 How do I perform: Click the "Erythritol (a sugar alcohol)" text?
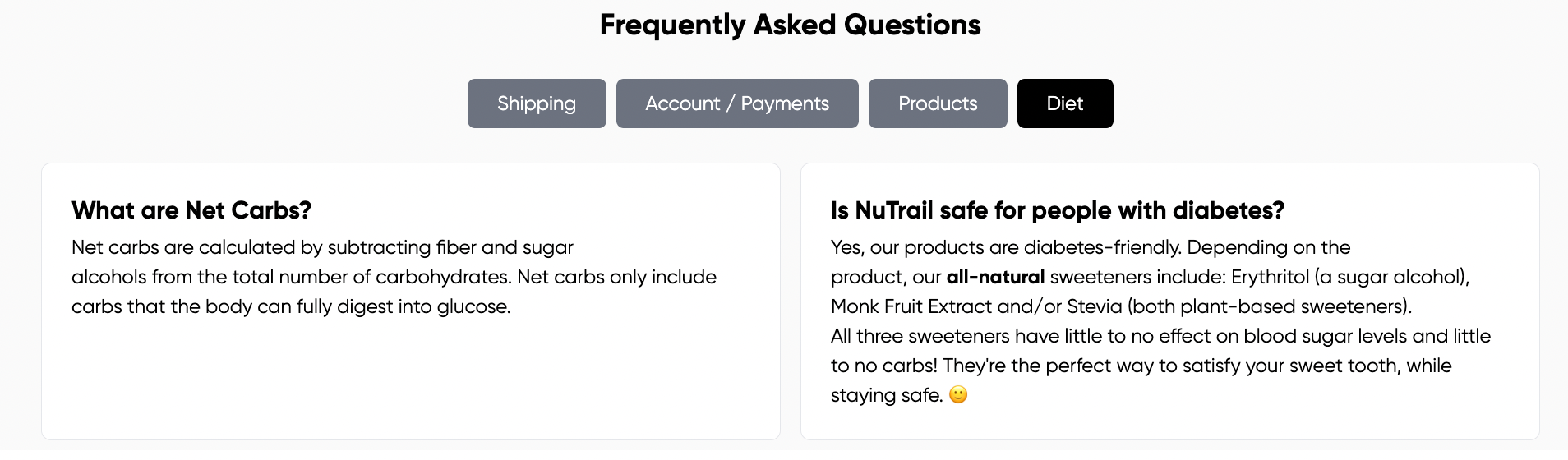(1349, 277)
